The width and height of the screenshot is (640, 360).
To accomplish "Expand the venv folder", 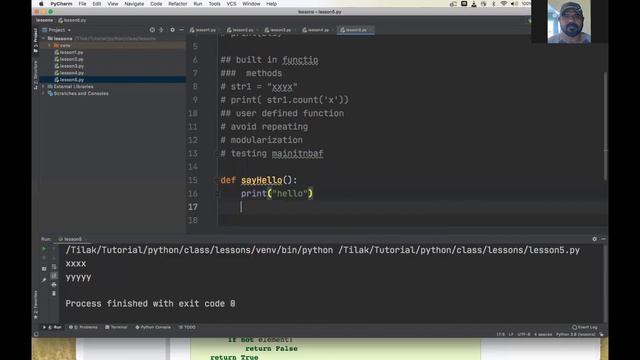I will pyautogui.click(x=50, y=45).
